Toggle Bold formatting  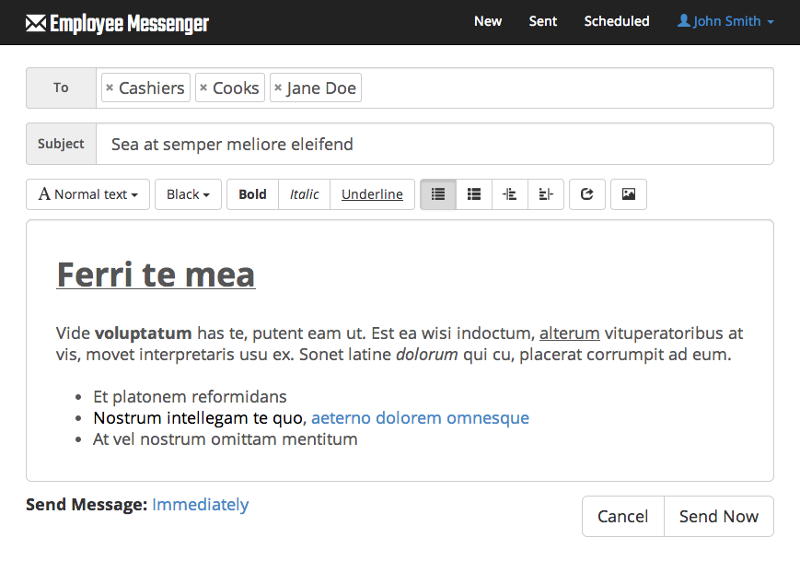point(253,194)
